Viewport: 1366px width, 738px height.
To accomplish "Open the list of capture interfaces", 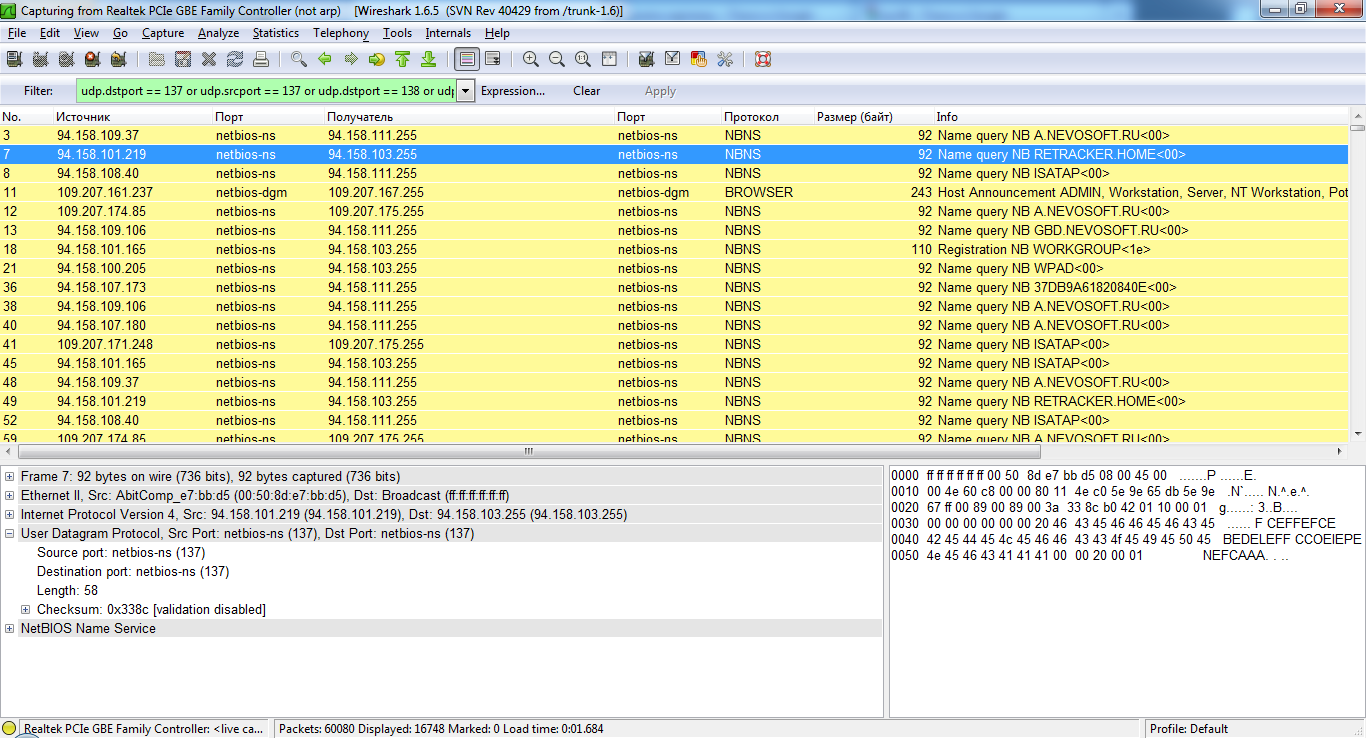I will [14, 59].
